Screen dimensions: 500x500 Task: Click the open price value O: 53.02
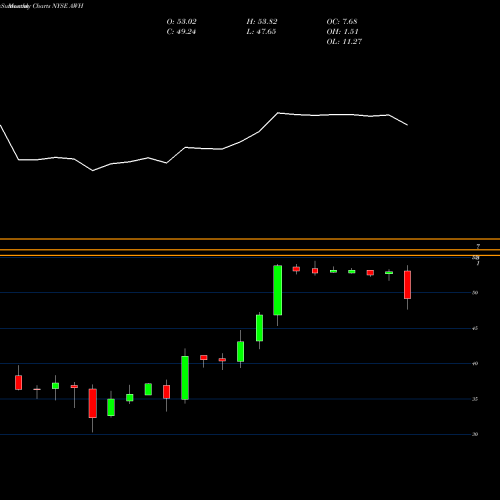181,22
